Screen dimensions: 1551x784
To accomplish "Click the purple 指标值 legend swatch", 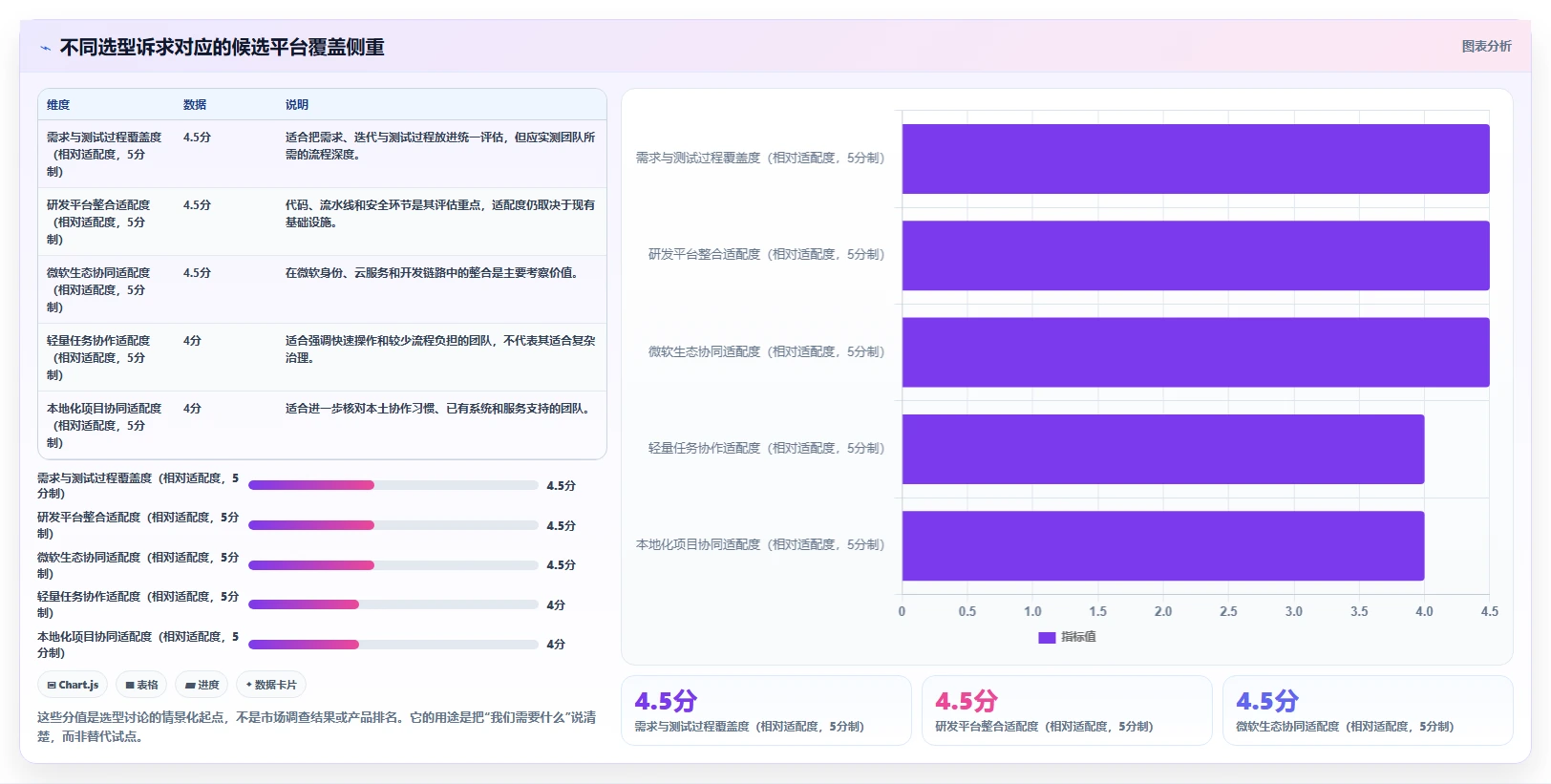I will pos(1047,638).
